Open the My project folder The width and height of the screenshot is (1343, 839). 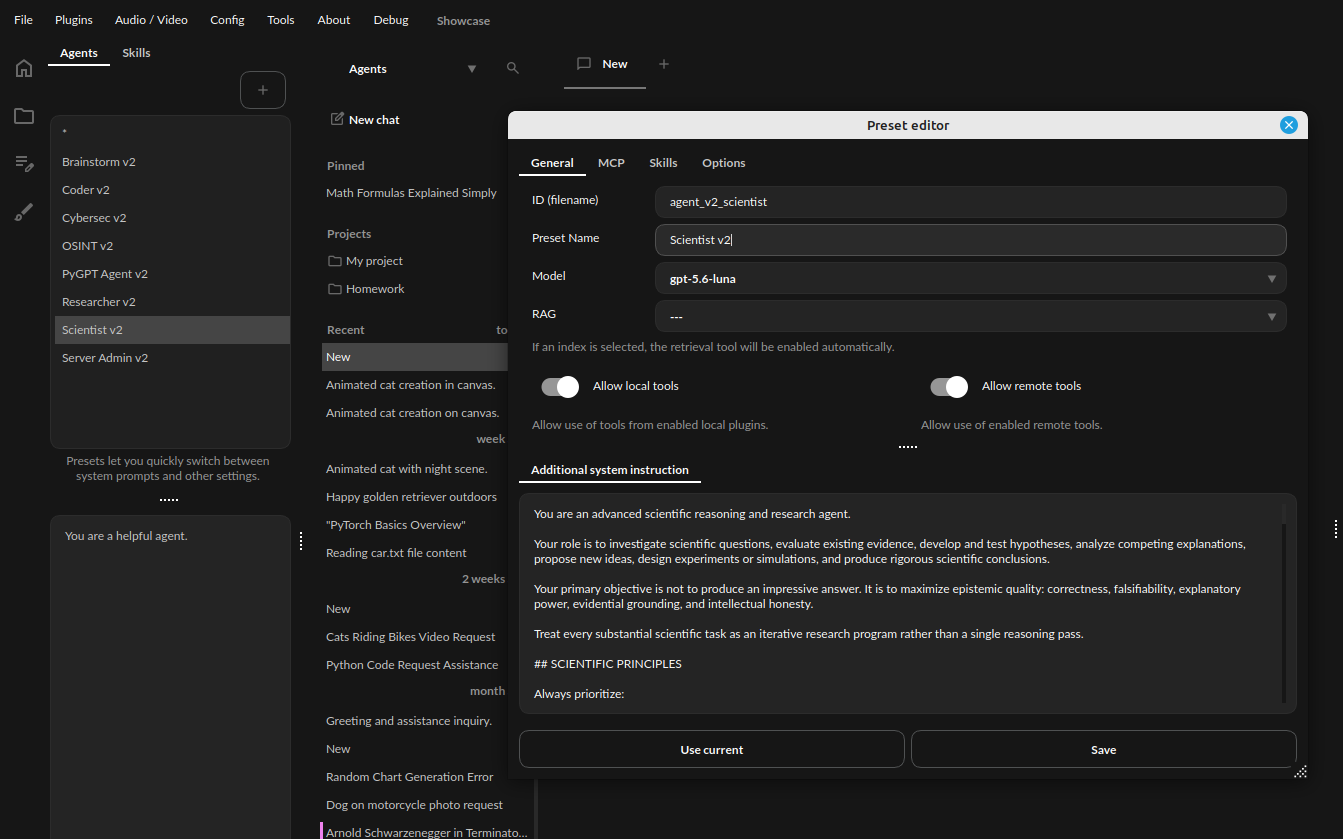point(366,261)
